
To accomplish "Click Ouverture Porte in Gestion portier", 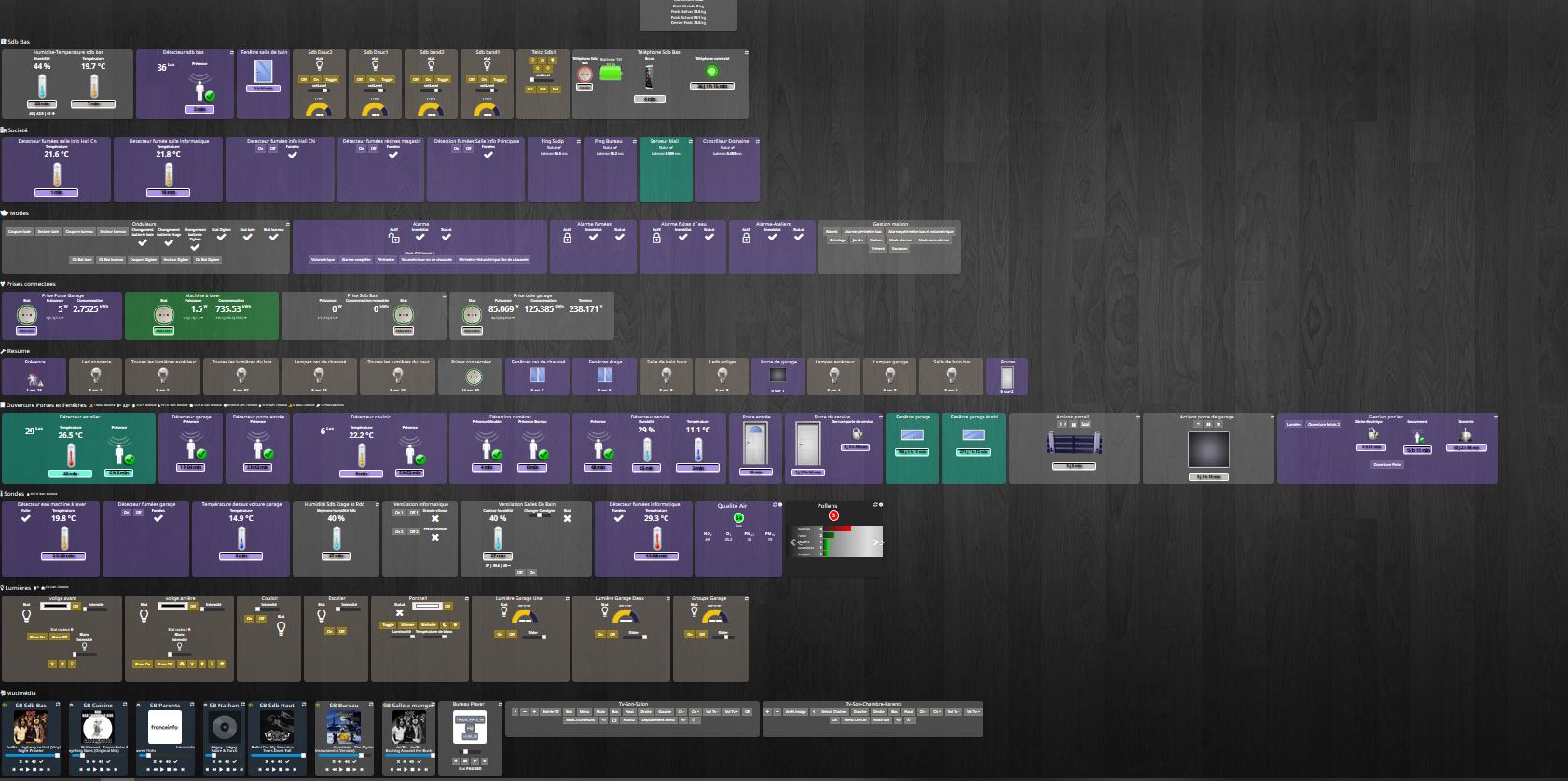I will (1387, 464).
